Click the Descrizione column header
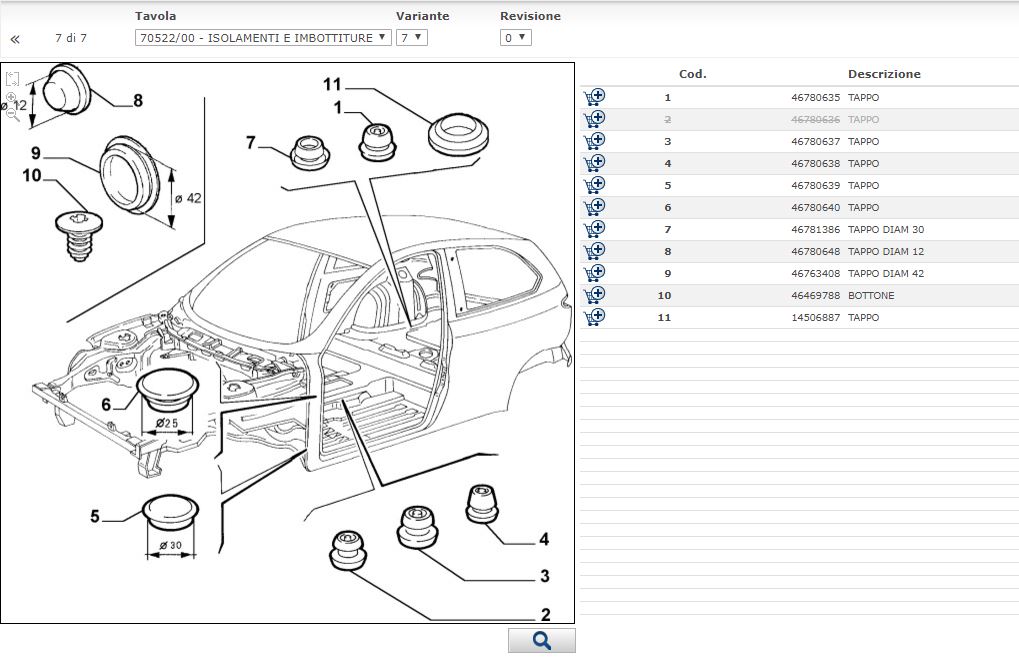Screen dimensions: 1019x667 pyautogui.click(x=884, y=74)
